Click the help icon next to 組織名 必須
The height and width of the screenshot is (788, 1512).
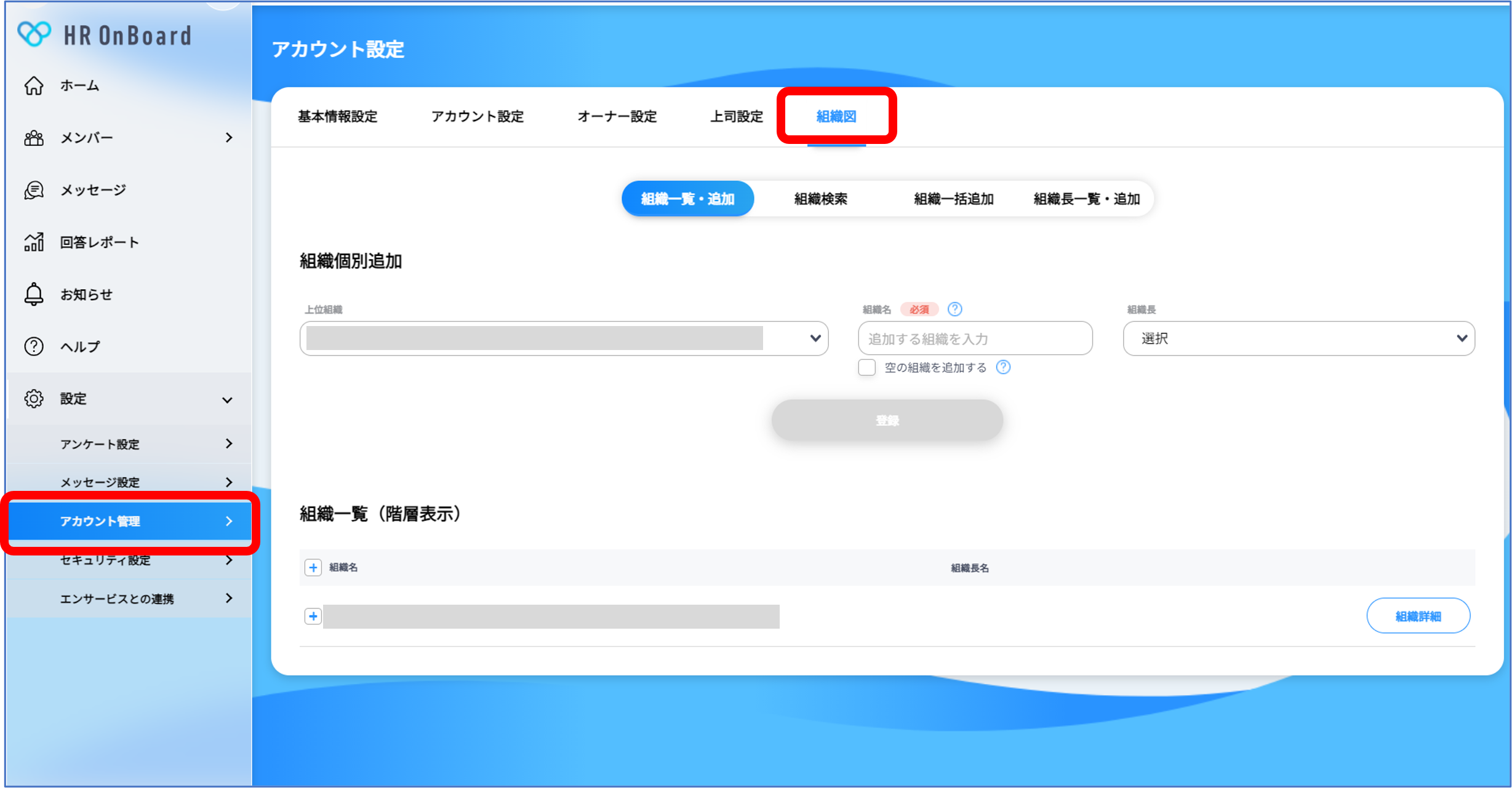[x=954, y=309]
